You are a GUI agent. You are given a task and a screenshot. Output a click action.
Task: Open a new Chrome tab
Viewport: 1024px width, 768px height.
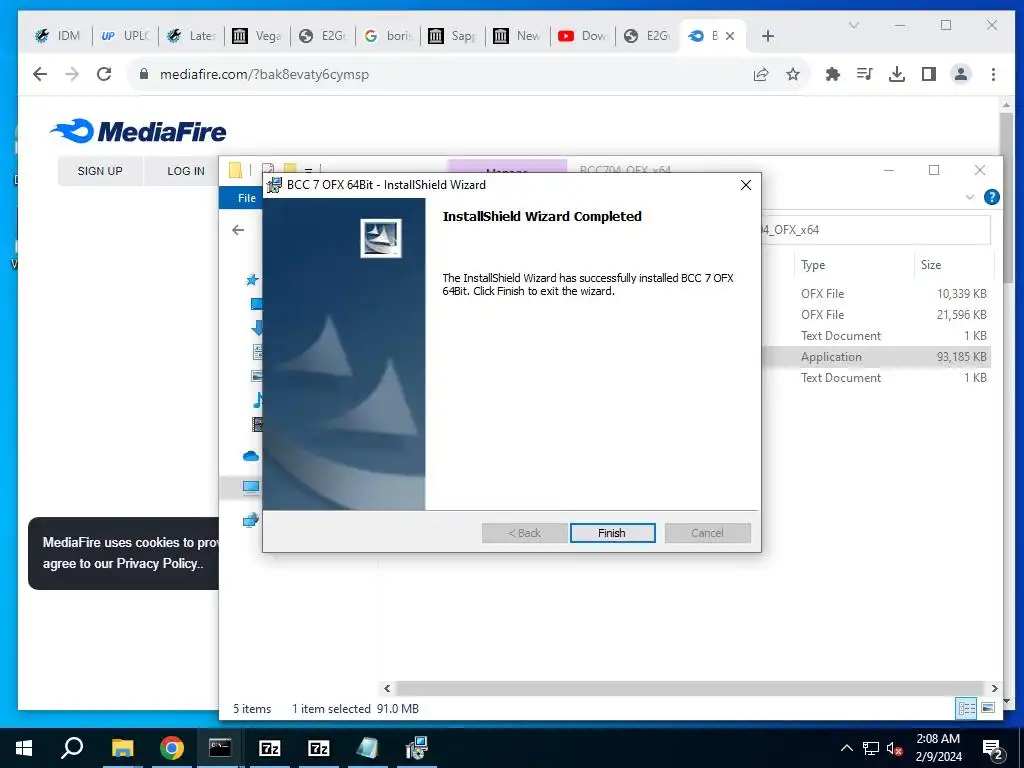pos(768,37)
